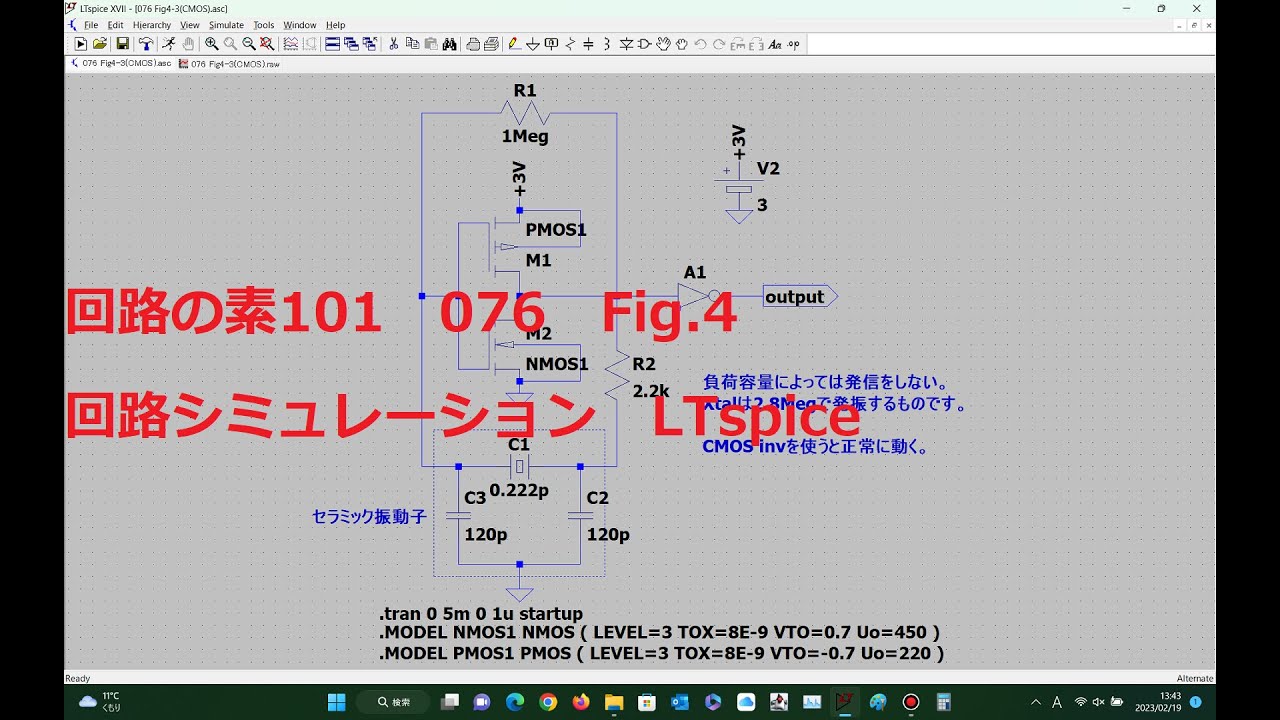Switch to 076 Fig4-3(CMOS).asc tab
1280x720 pixels.
pos(119,63)
